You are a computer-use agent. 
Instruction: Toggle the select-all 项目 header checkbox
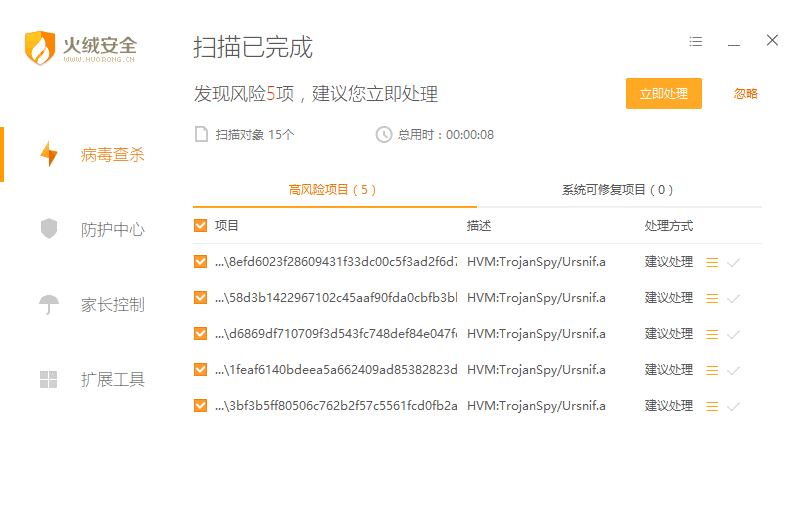(x=201, y=226)
